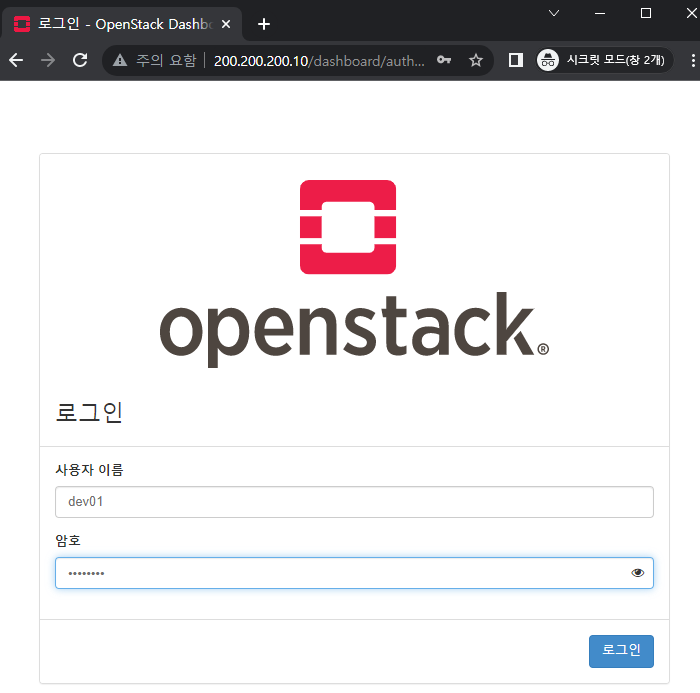700x693 pixels.
Task: Focus the 사용자 이름 username field
Action: tap(354, 502)
